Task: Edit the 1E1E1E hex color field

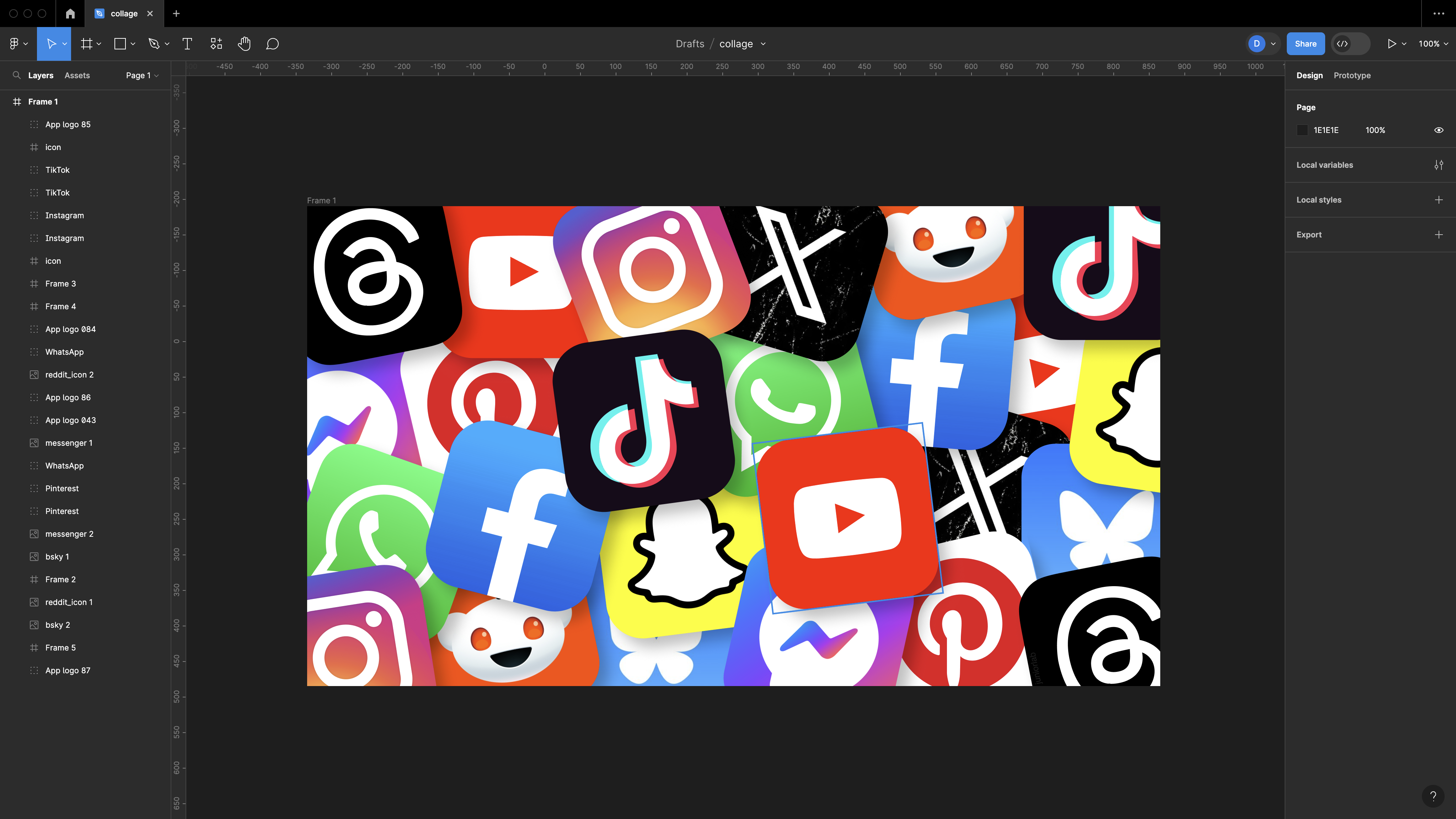Action: click(x=1326, y=130)
